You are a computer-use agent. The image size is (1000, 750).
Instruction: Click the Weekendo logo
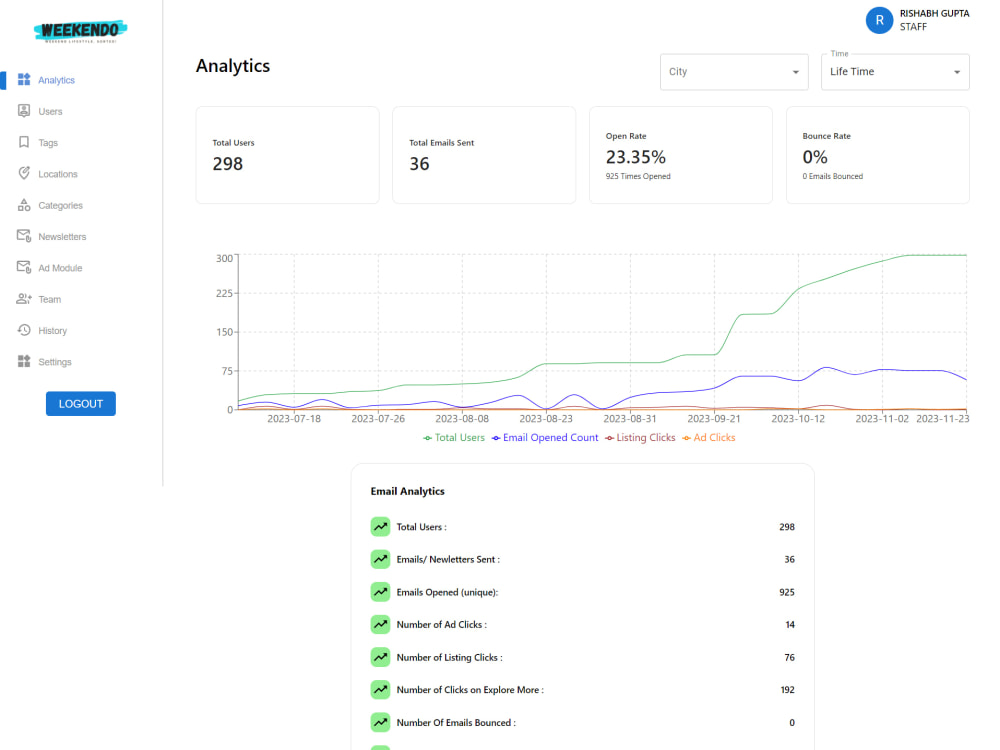[80, 31]
